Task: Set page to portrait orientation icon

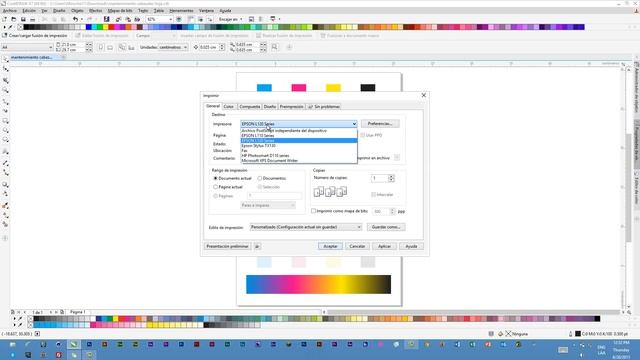Action: pos(101,47)
